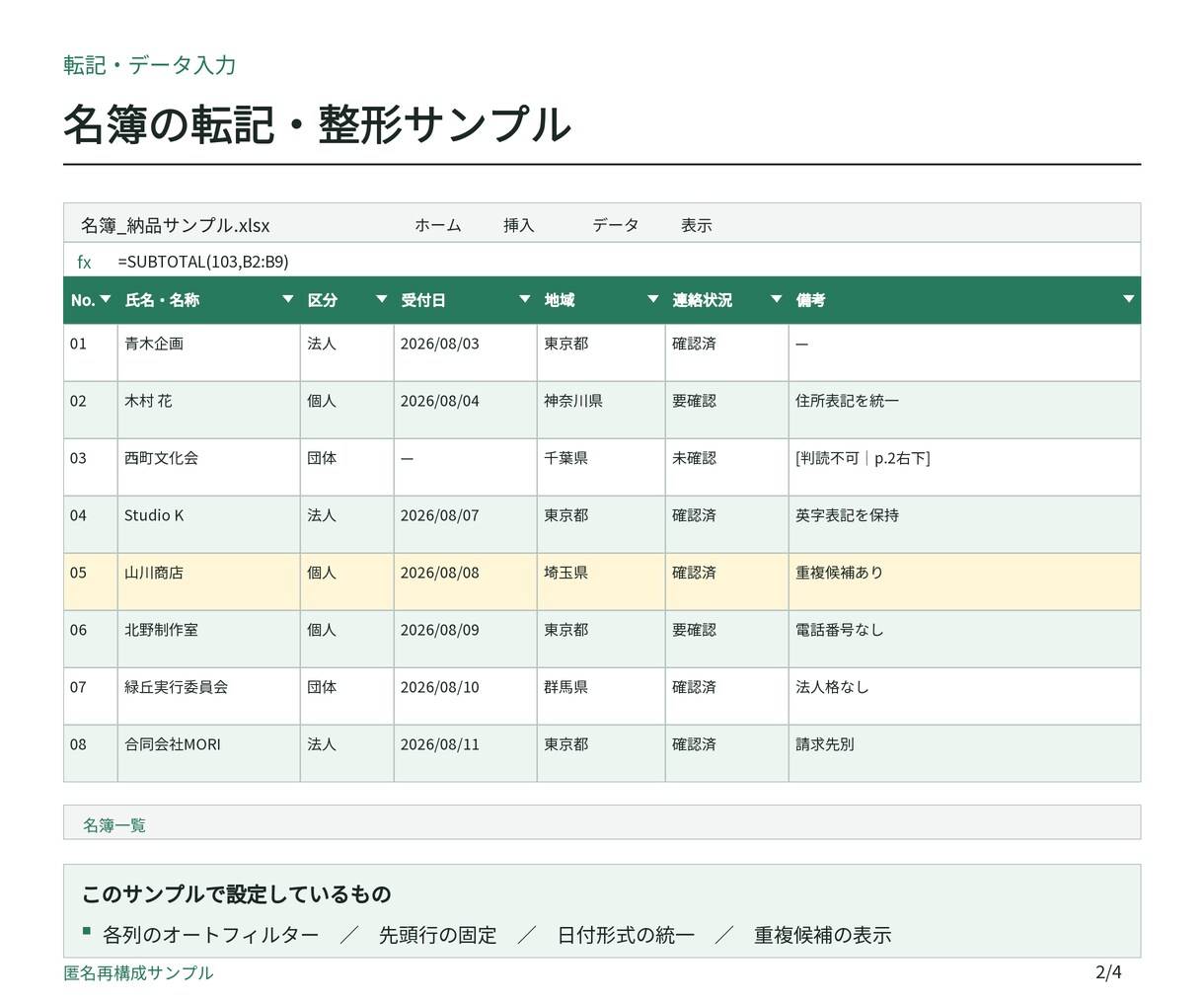The width and height of the screenshot is (1204, 1003).
Task: Click row number 05 cell
Action: coord(91,581)
